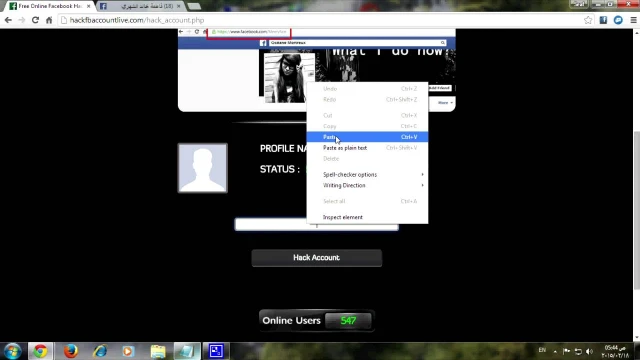Image resolution: width=640 pixels, height=360 pixels.
Task: Click the address bar URL
Action: pos(137,20)
